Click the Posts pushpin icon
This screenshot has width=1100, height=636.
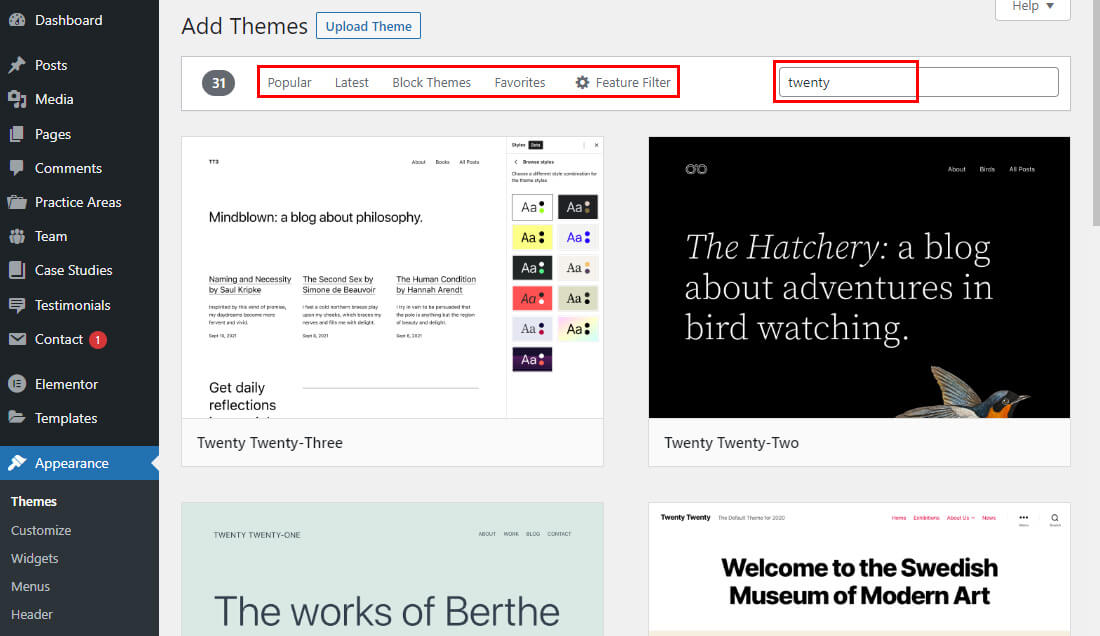point(17,65)
